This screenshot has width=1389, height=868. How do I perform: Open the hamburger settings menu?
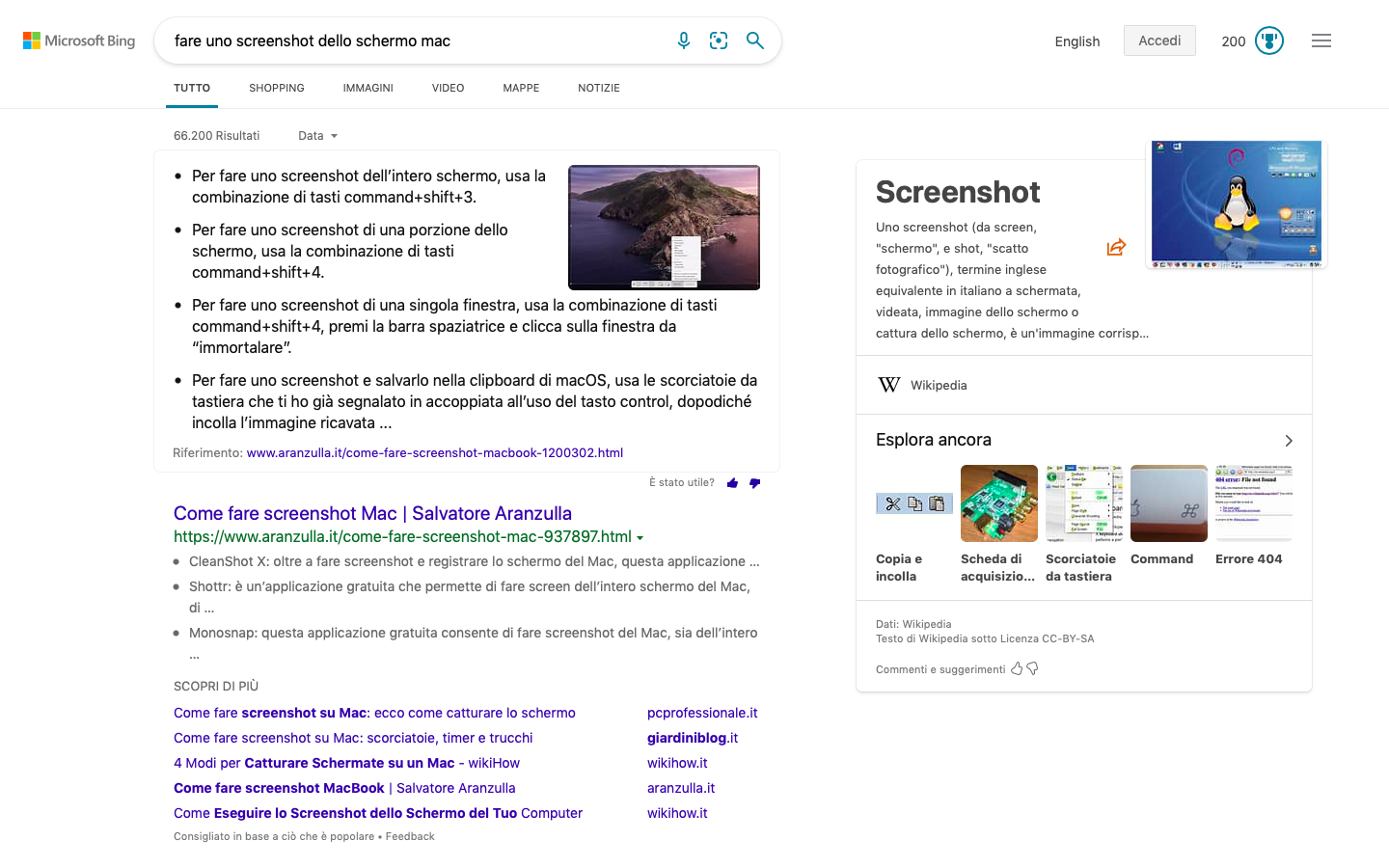pyautogui.click(x=1321, y=41)
